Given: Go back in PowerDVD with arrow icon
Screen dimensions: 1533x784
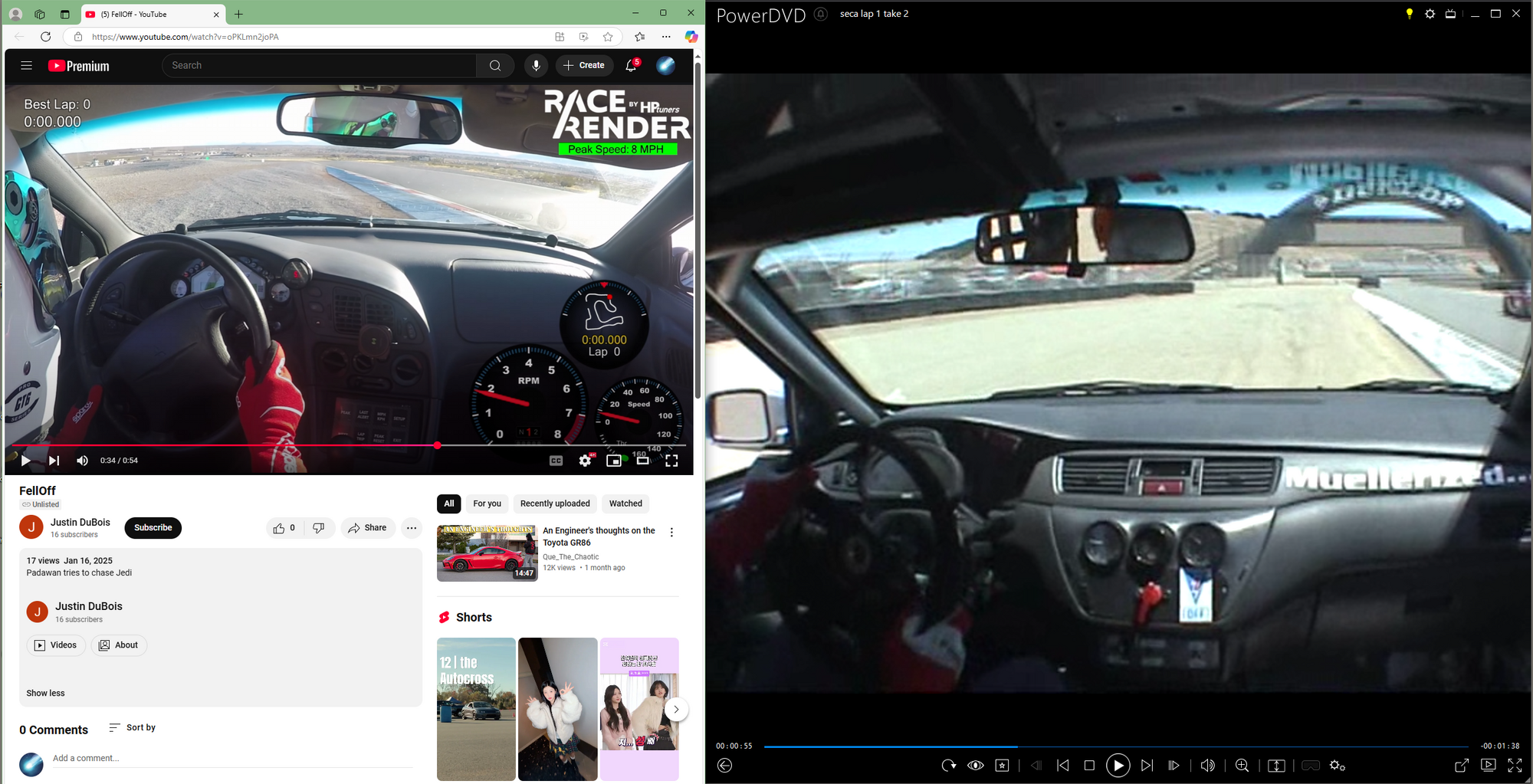Looking at the screenshot, I should 725,766.
